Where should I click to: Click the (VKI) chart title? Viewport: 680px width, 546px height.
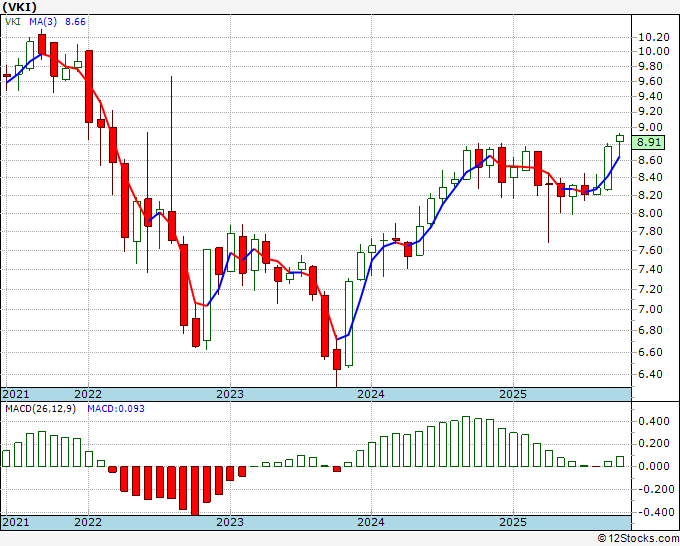[x=20, y=7]
